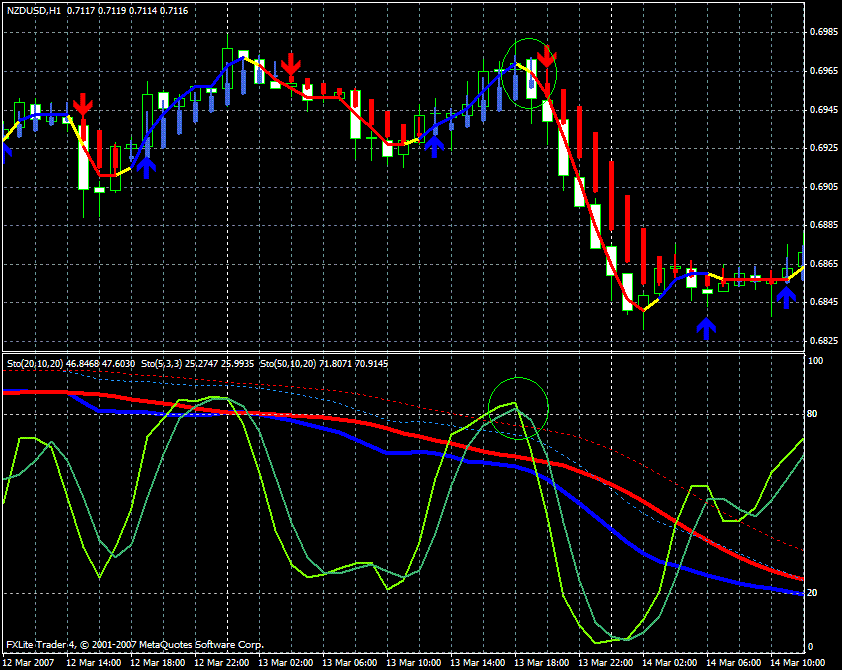Click the FXLite Trader 4 copyright text
The image size is (842, 670).
[135, 644]
